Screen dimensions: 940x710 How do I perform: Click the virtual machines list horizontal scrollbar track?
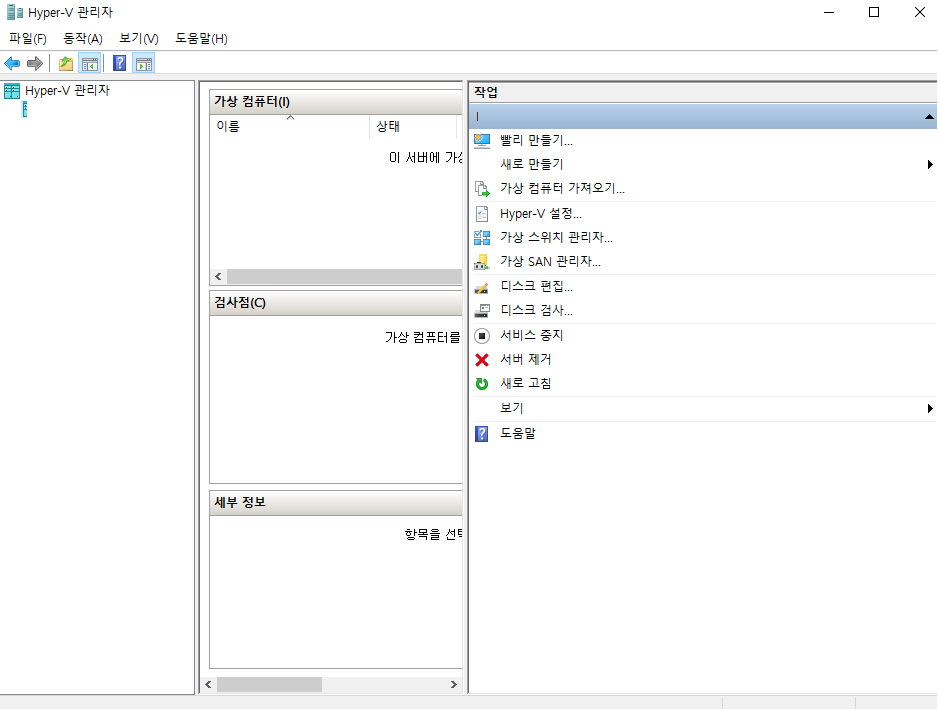tap(344, 277)
